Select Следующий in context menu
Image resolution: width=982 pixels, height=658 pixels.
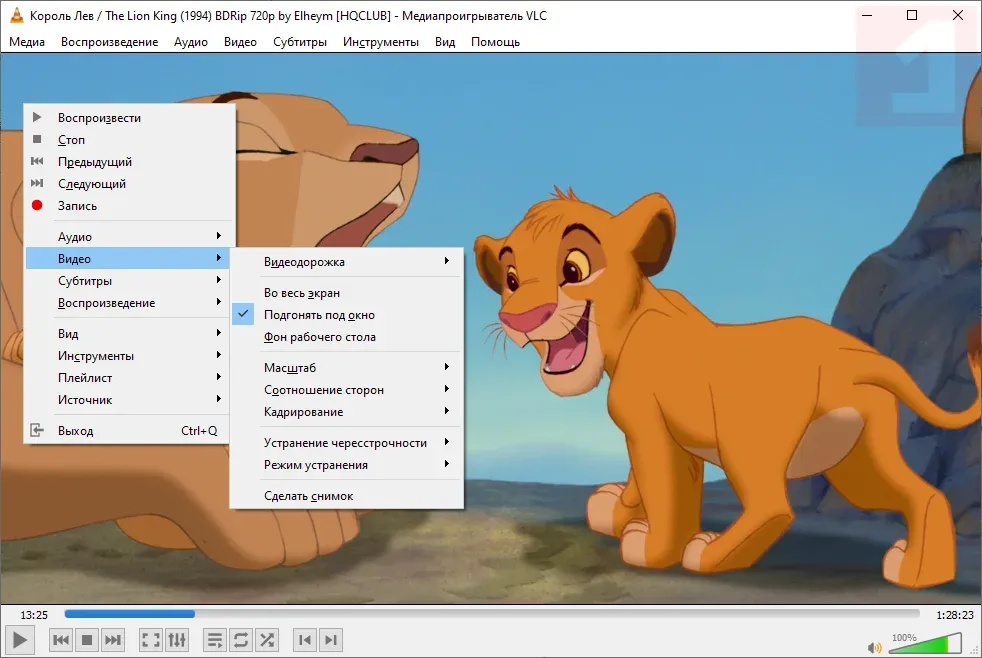pyautogui.click(x=129, y=183)
